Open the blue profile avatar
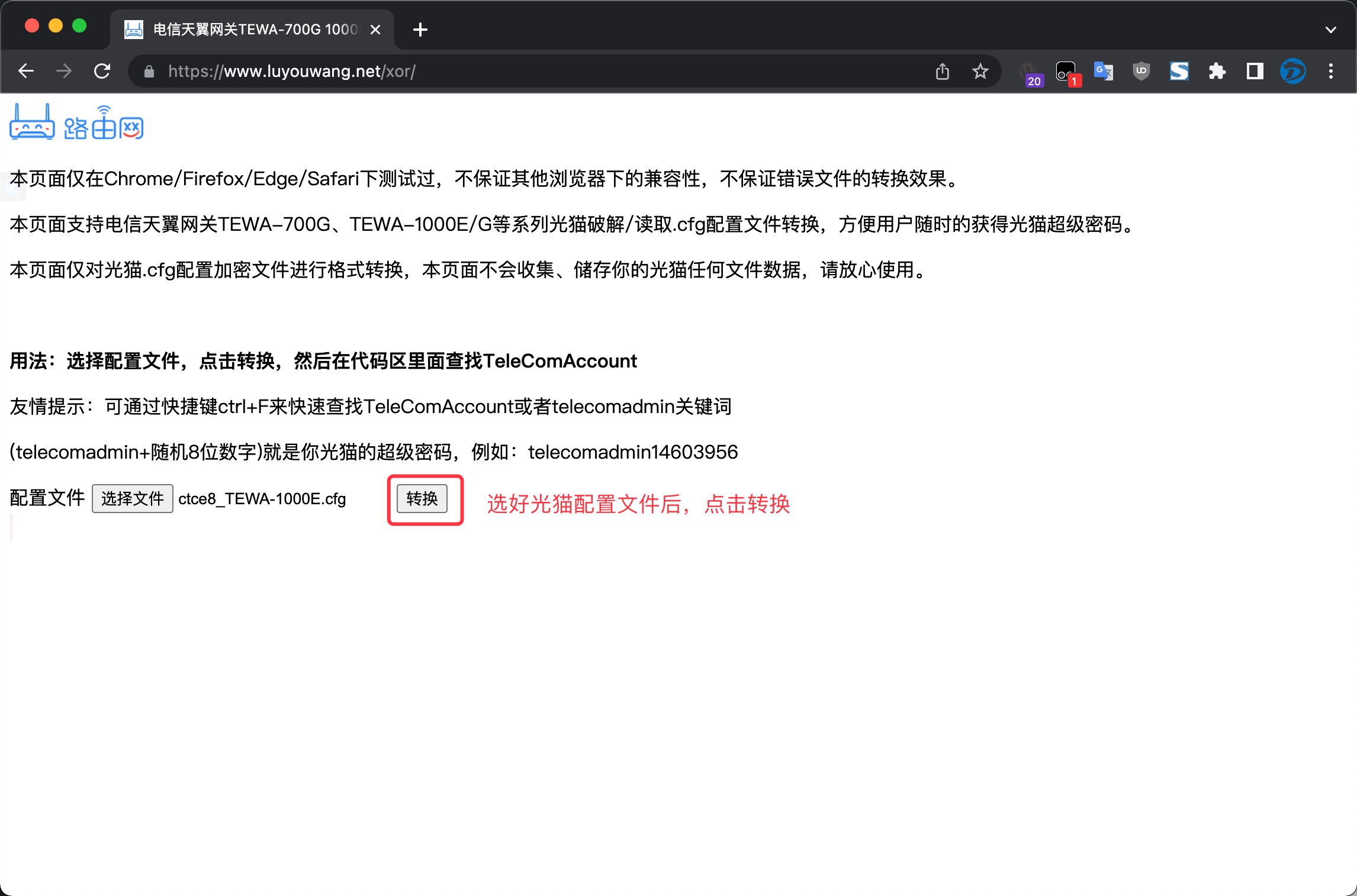Screen dimensions: 1357x896 click(1292, 72)
